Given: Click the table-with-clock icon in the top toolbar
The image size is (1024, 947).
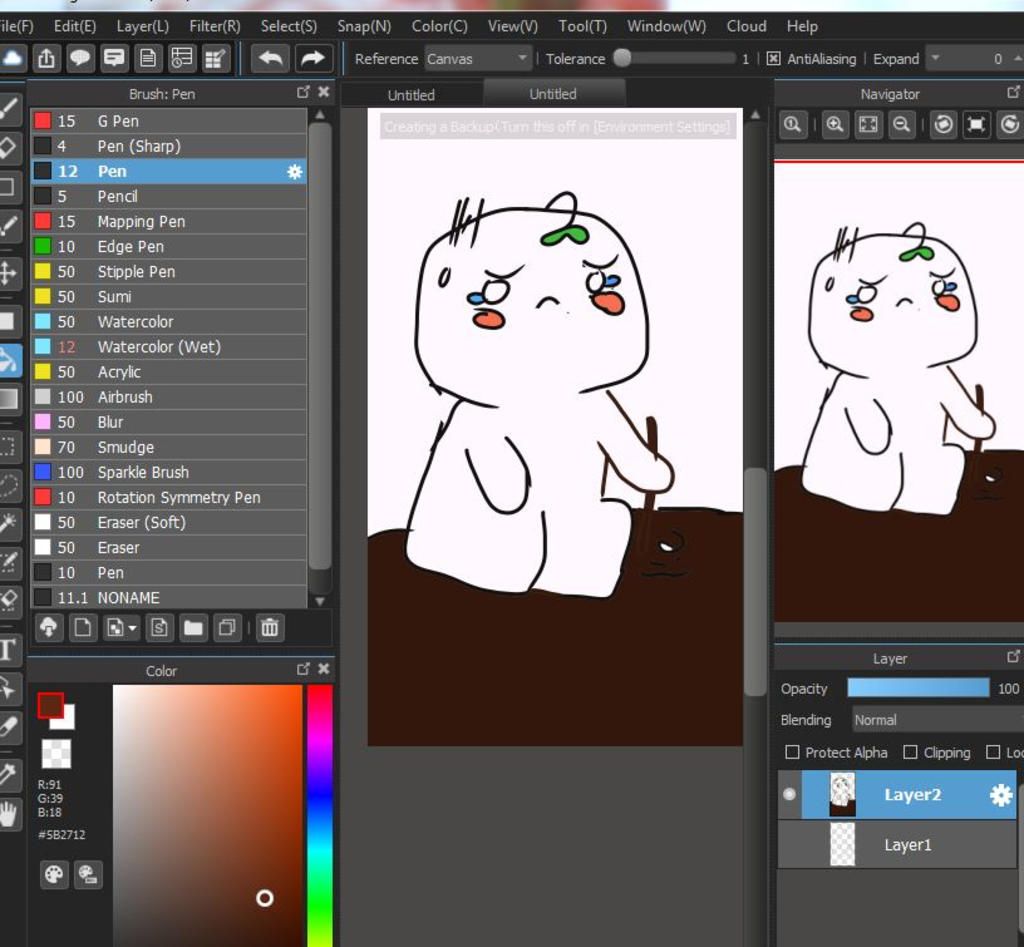Looking at the screenshot, I should [182, 59].
